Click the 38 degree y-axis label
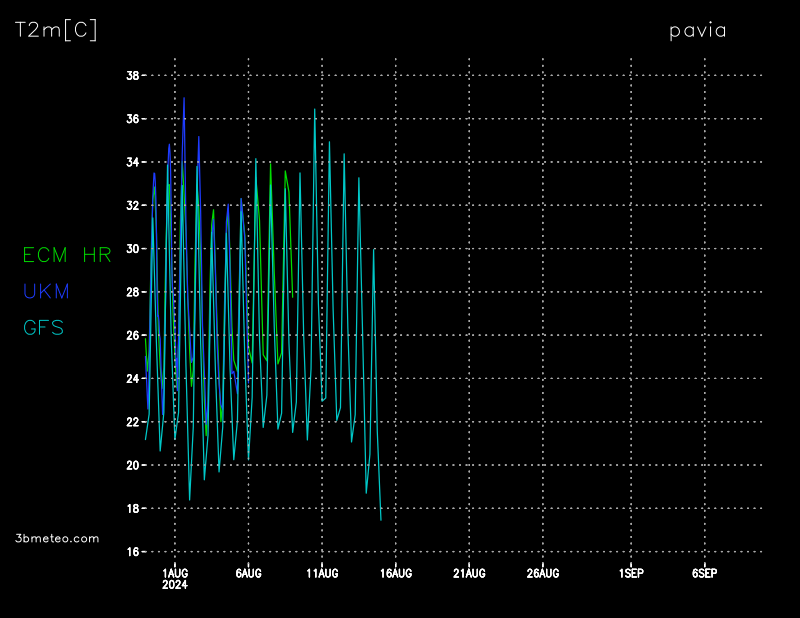 pyautogui.click(x=132, y=76)
